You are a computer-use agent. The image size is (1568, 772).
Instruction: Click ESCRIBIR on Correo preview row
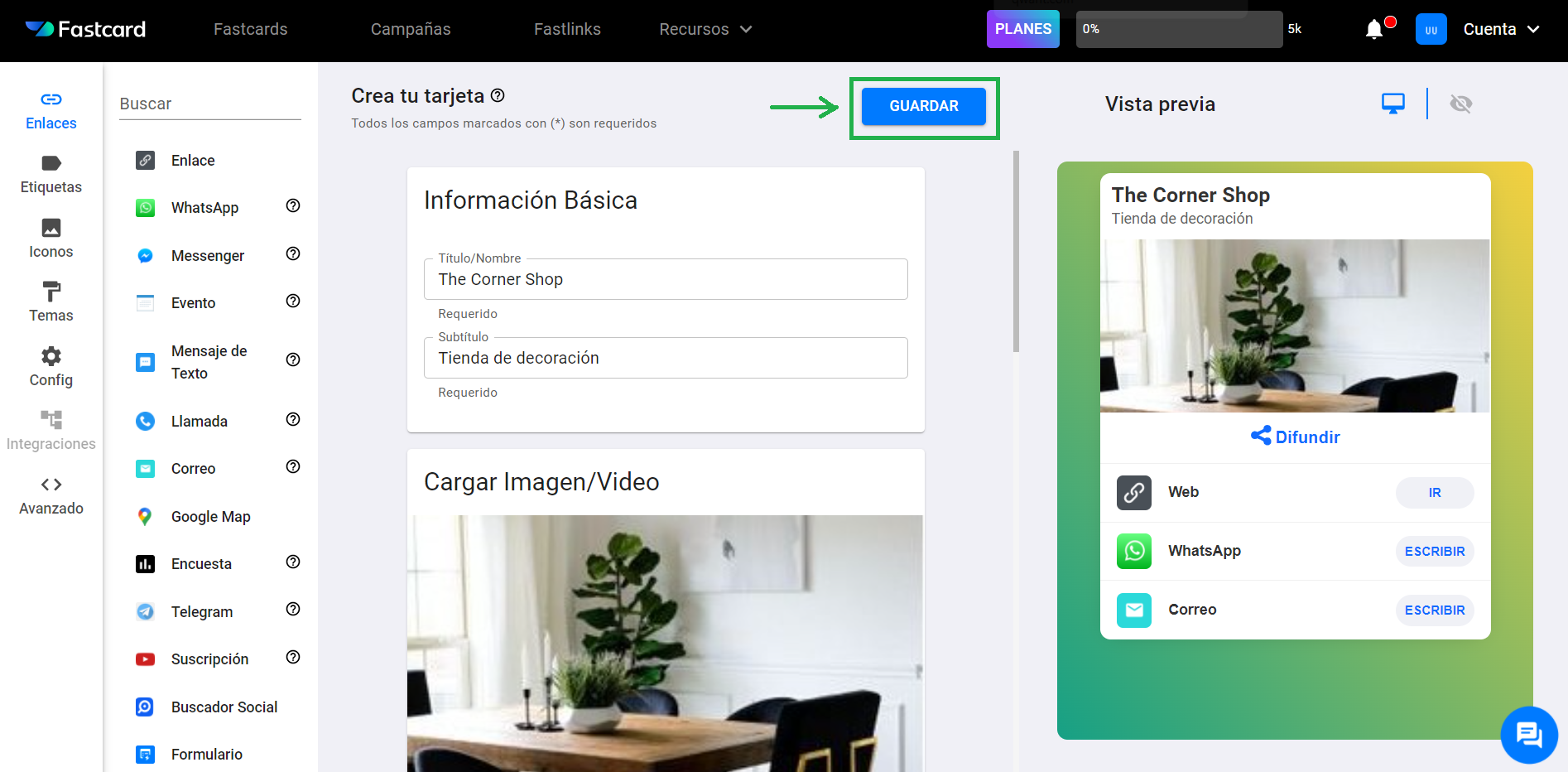[1435, 610]
